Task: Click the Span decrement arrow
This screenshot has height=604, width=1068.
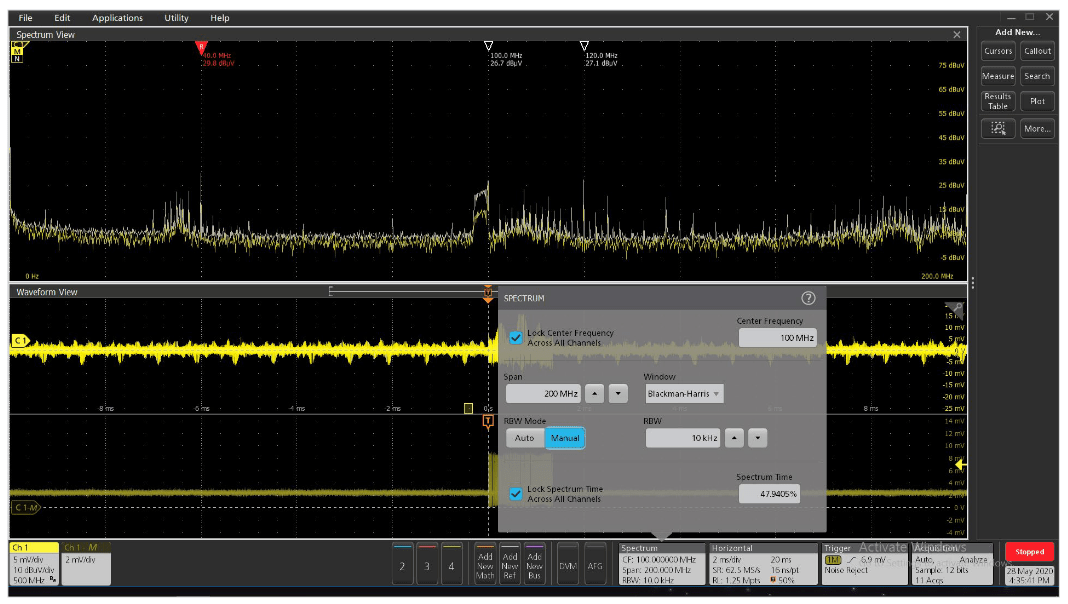Action: tap(620, 393)
